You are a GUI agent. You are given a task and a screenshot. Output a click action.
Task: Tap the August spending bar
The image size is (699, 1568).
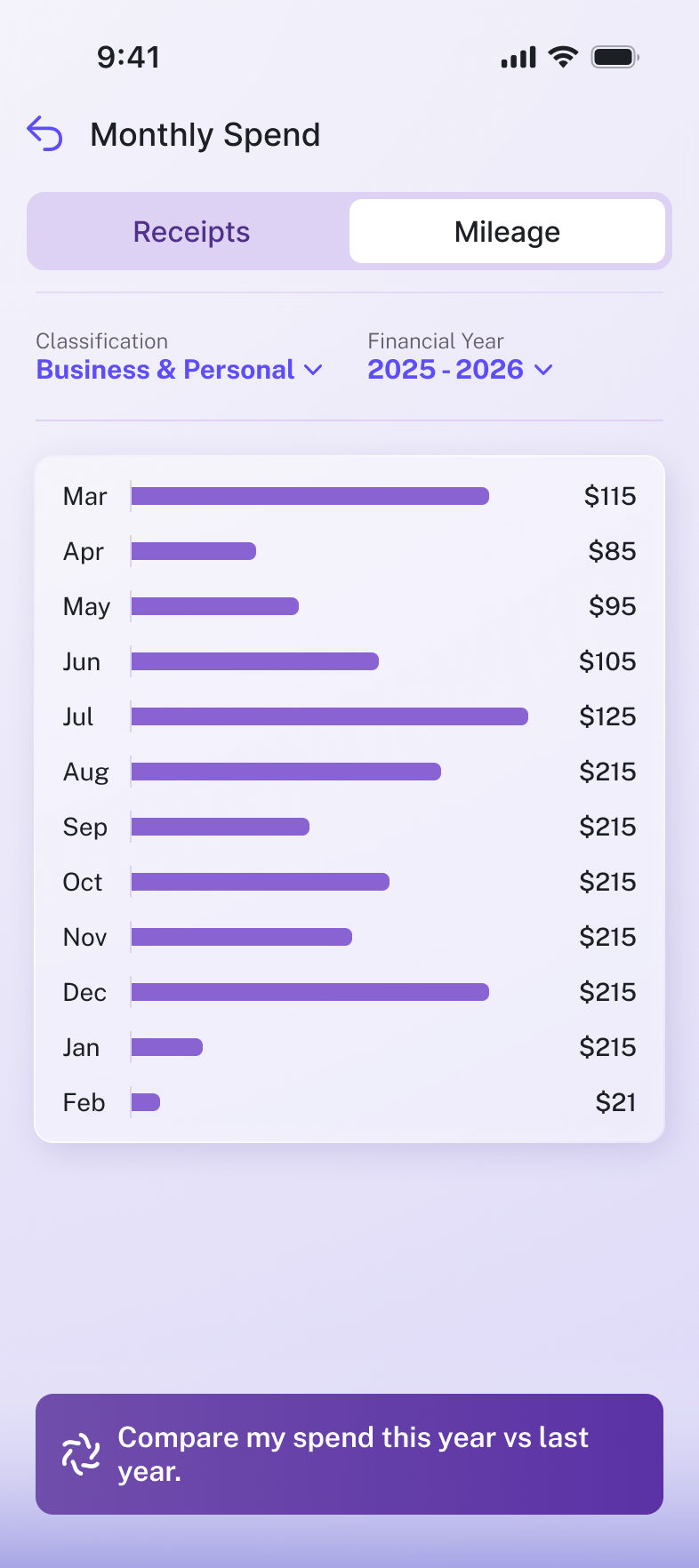click(285, 772)
